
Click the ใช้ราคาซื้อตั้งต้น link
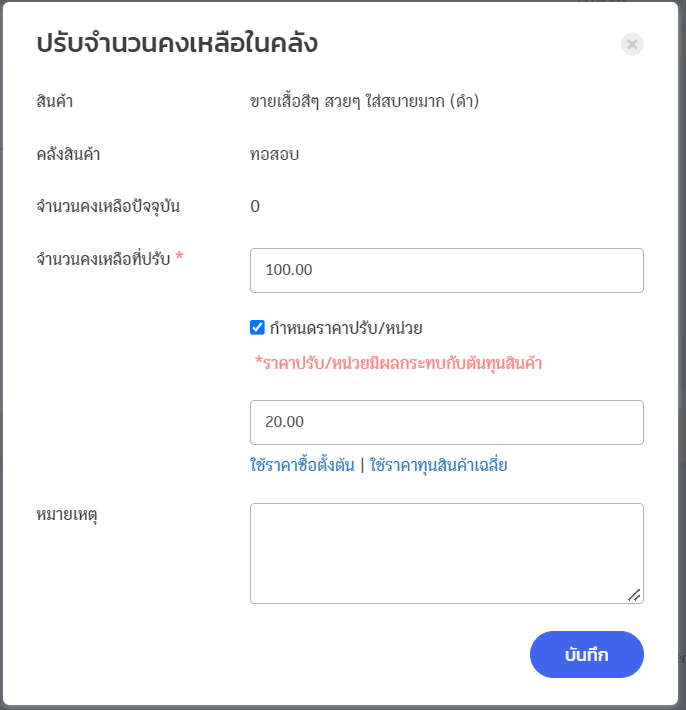(302, 465)
